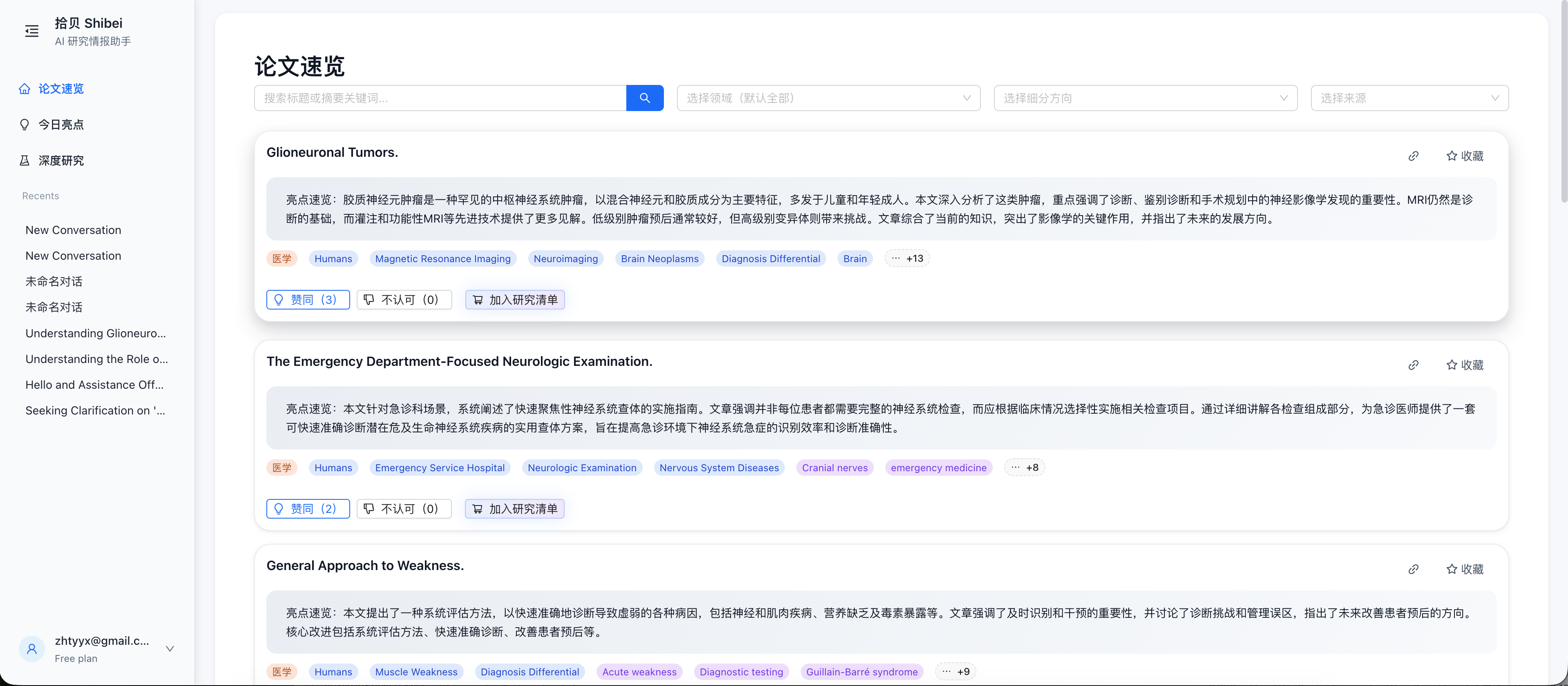Click the zhtyyx@gmail.c... account name
1568x686 pixels.
click(102, 640)
